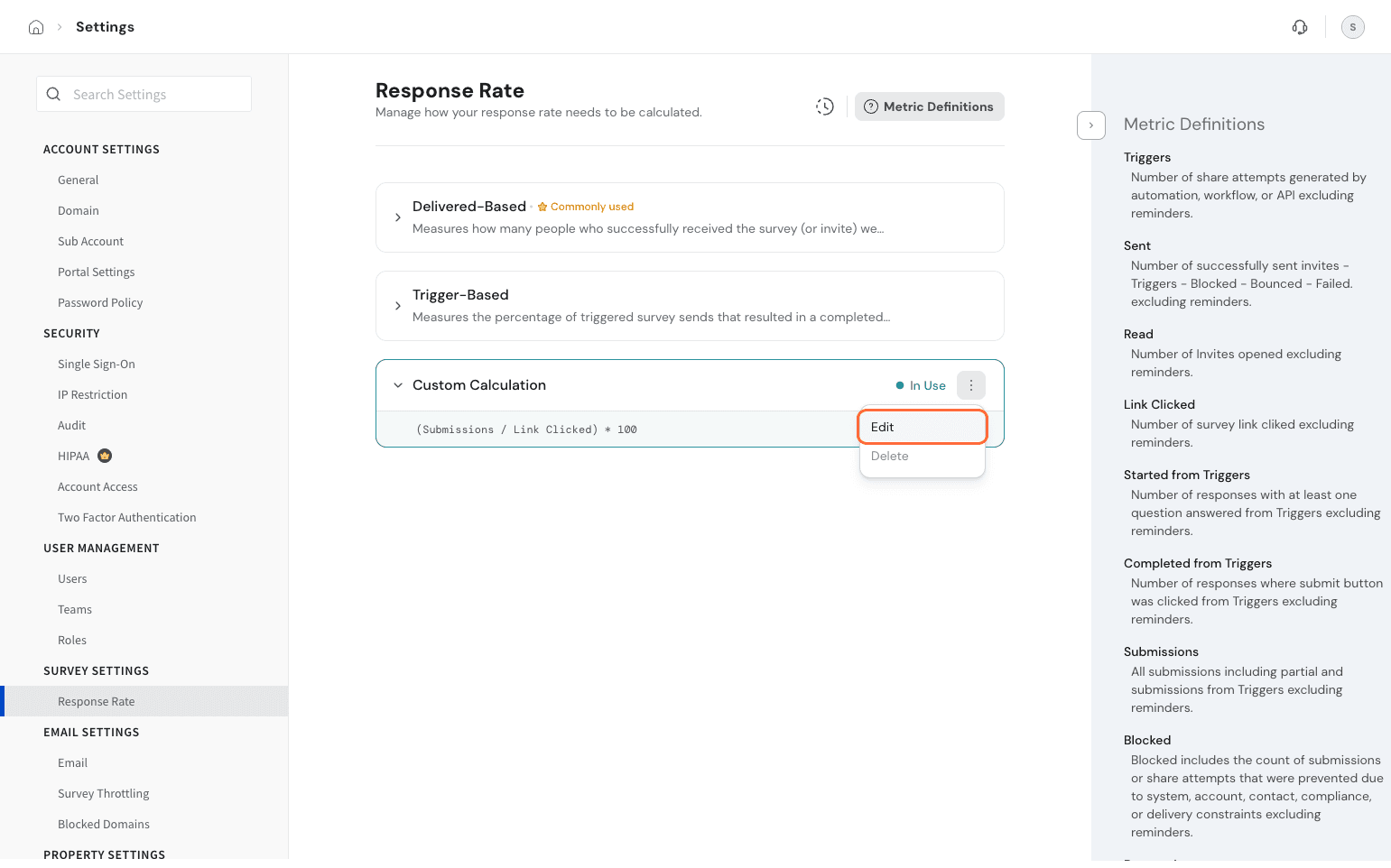Collapse the Metric Definitions side panel
1391x868 pixels.
[1090, 125]
